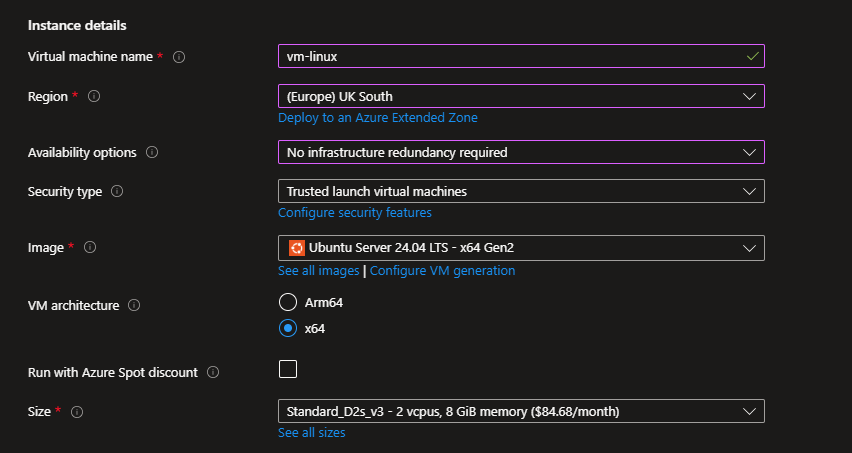Select the x64 architecture radio button
The image size is (852, 453).
(288, 328)
